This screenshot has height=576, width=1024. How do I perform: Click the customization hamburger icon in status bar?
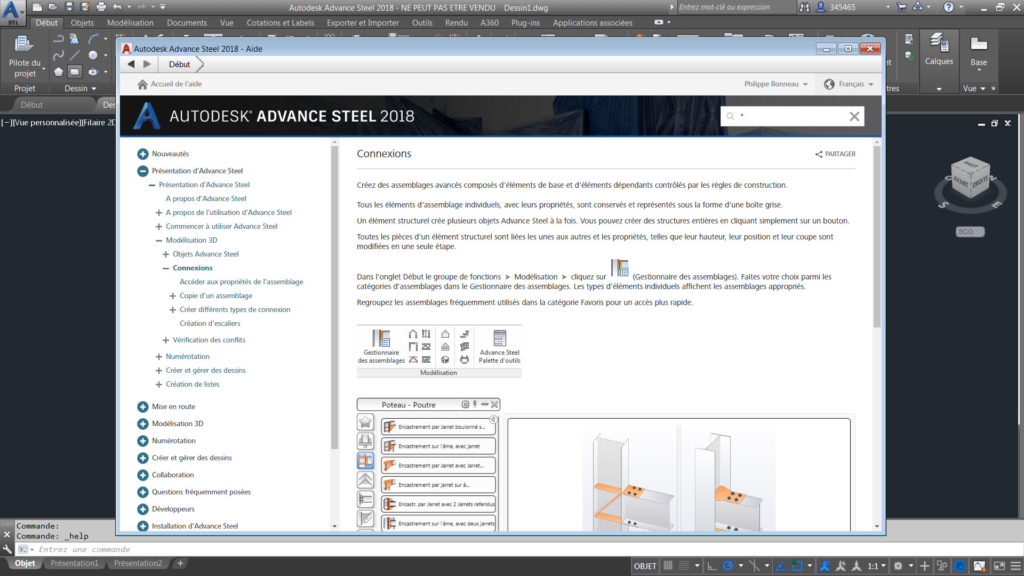[x=1016, y=566]
